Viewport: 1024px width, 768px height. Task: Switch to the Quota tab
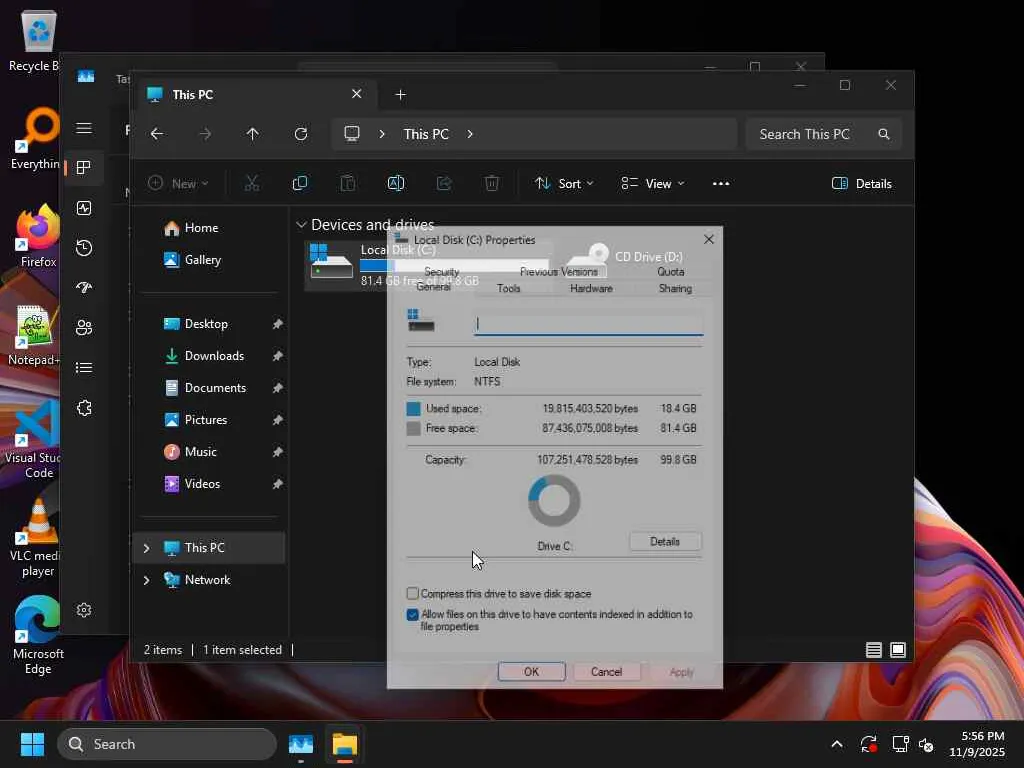click(x=671, y=272)
